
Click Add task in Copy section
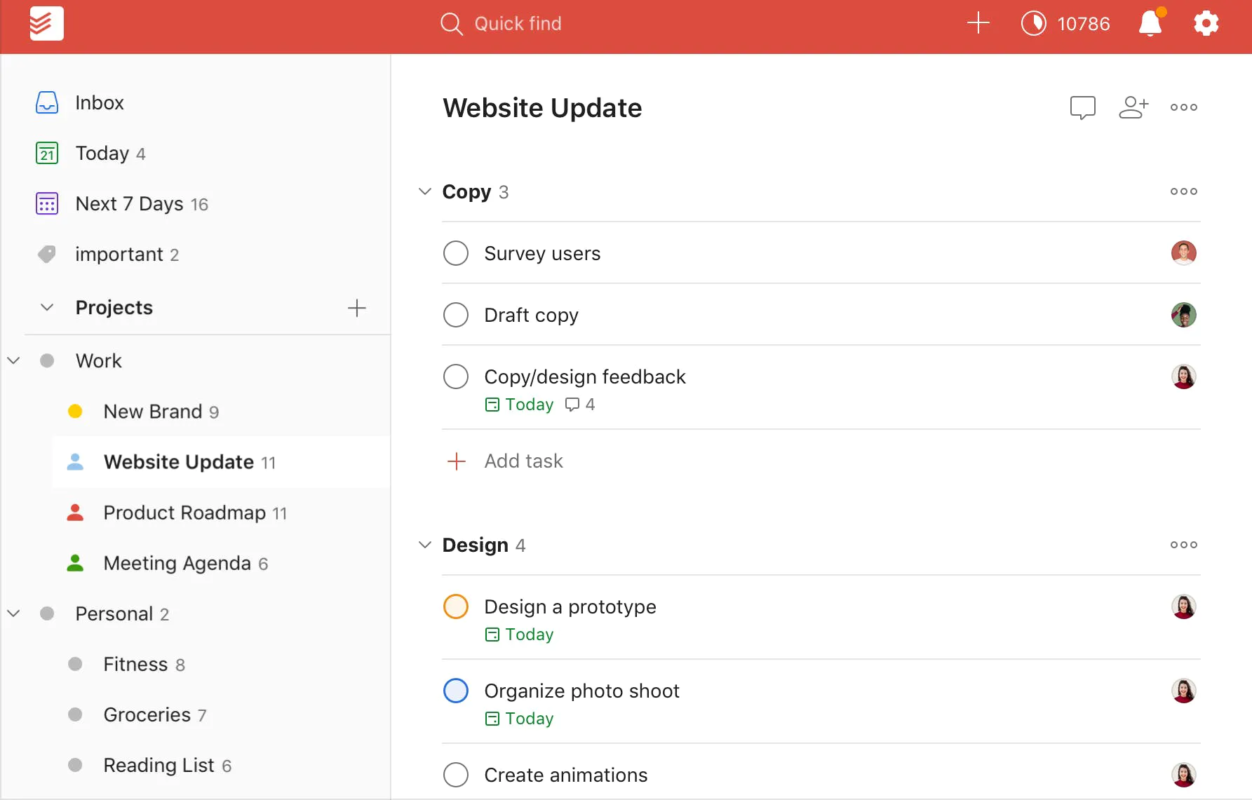coord(523,461)
